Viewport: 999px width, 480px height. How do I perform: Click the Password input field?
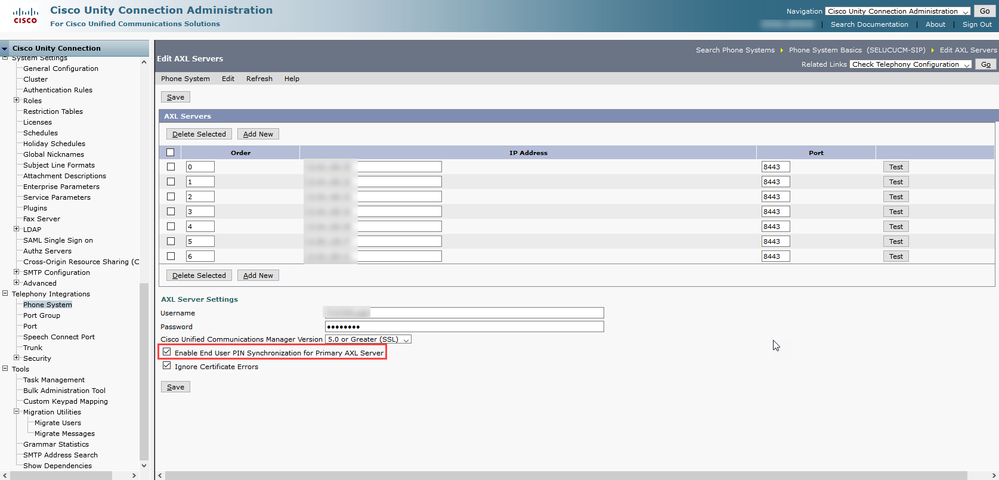[464, 326]
